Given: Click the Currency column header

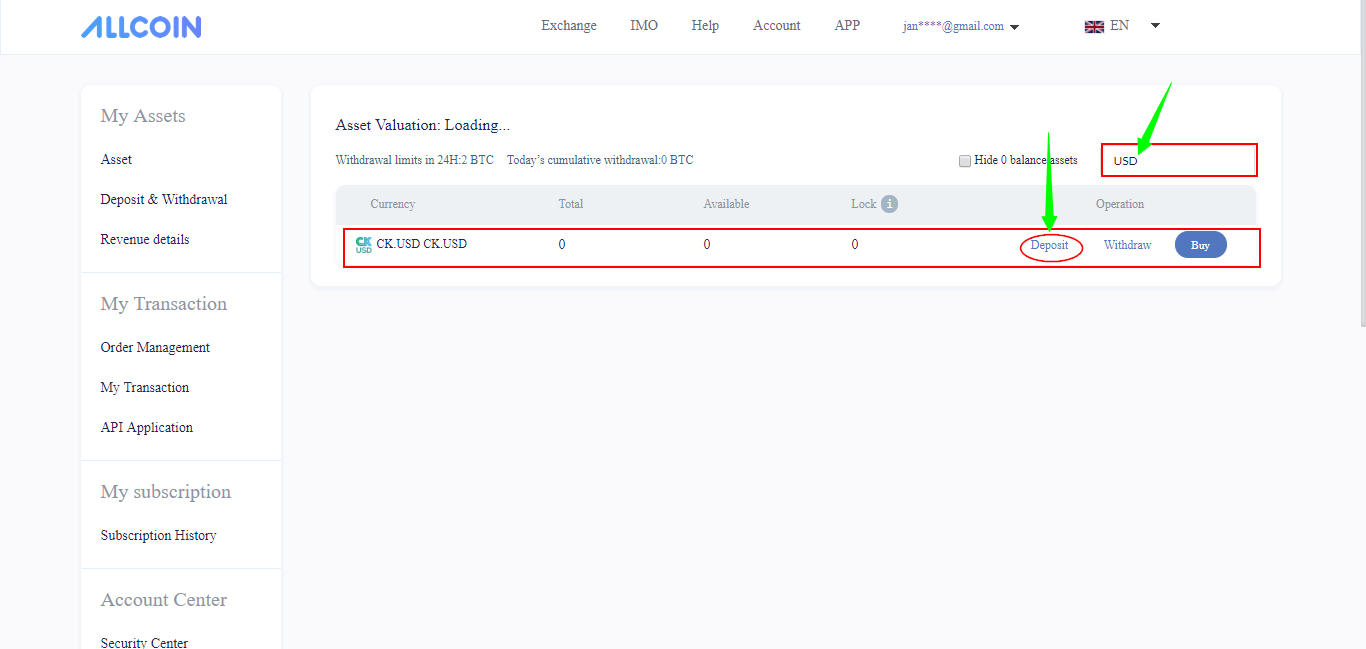Looking at the screenshot, I should point(392,204).
